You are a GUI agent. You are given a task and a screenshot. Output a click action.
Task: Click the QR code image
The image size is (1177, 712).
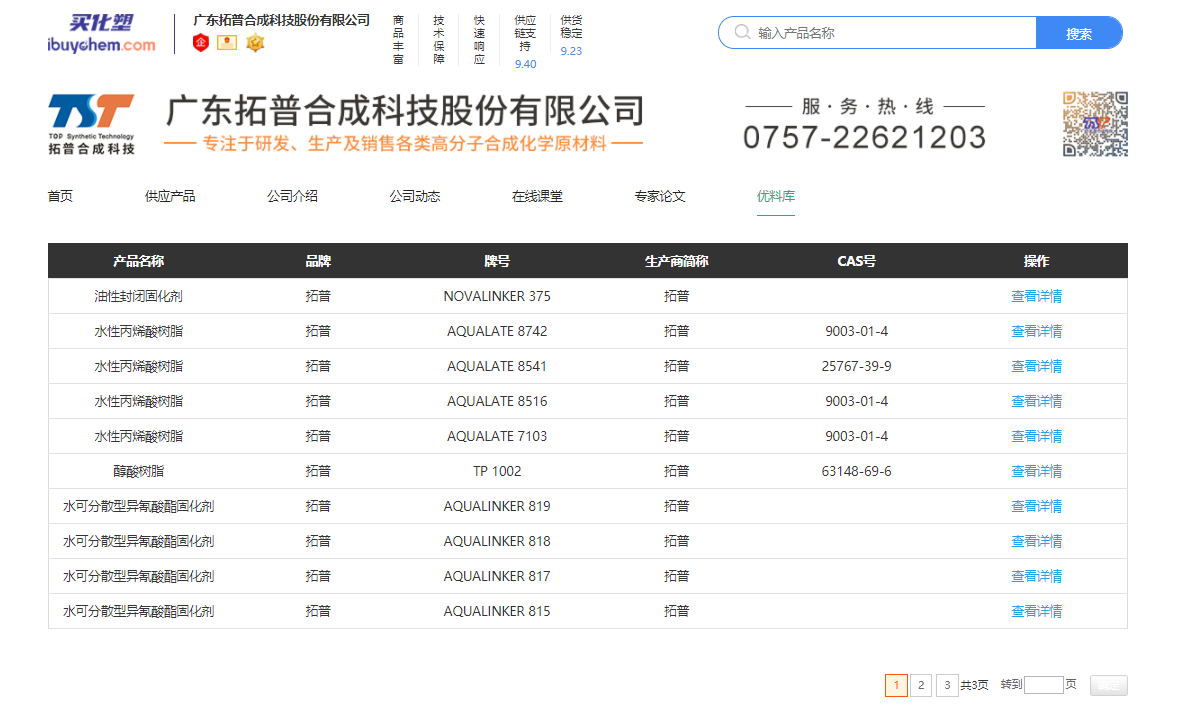pos(1095,124)
